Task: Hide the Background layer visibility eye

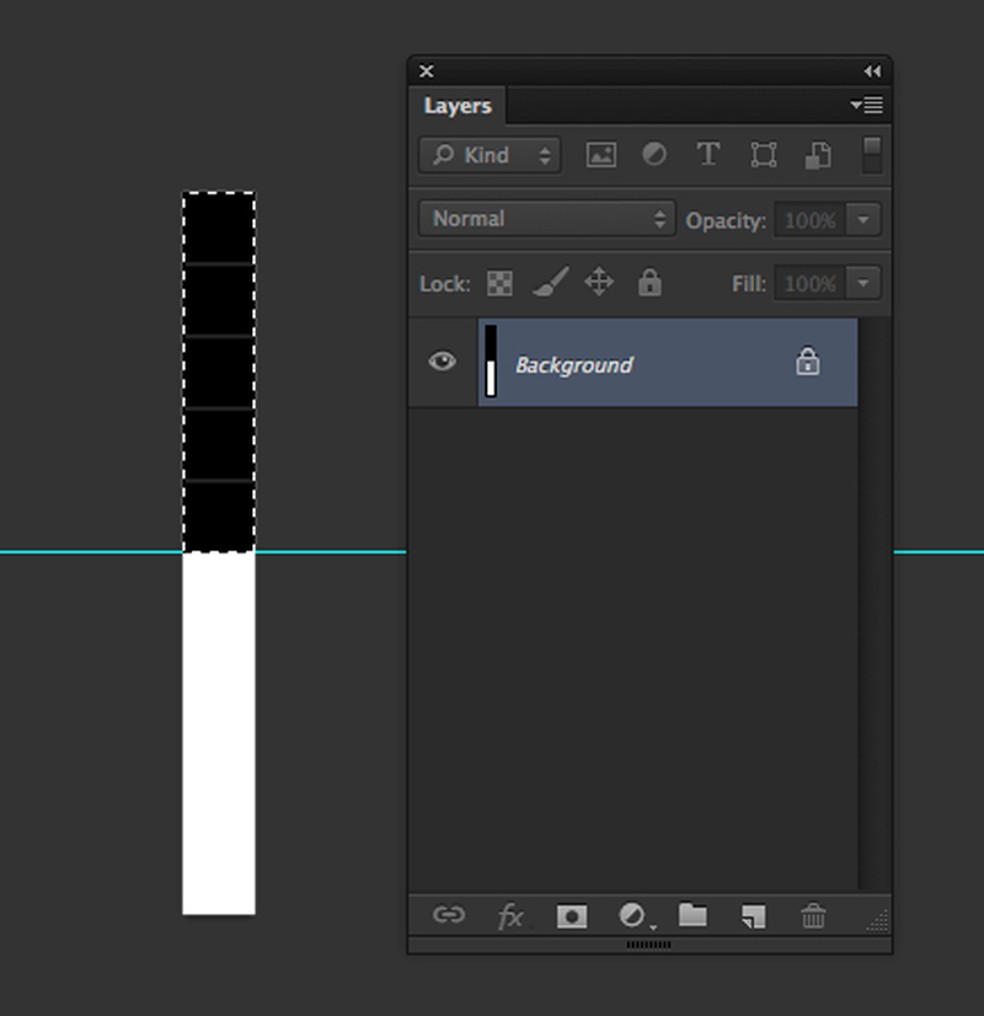Action: pos(442,361)
